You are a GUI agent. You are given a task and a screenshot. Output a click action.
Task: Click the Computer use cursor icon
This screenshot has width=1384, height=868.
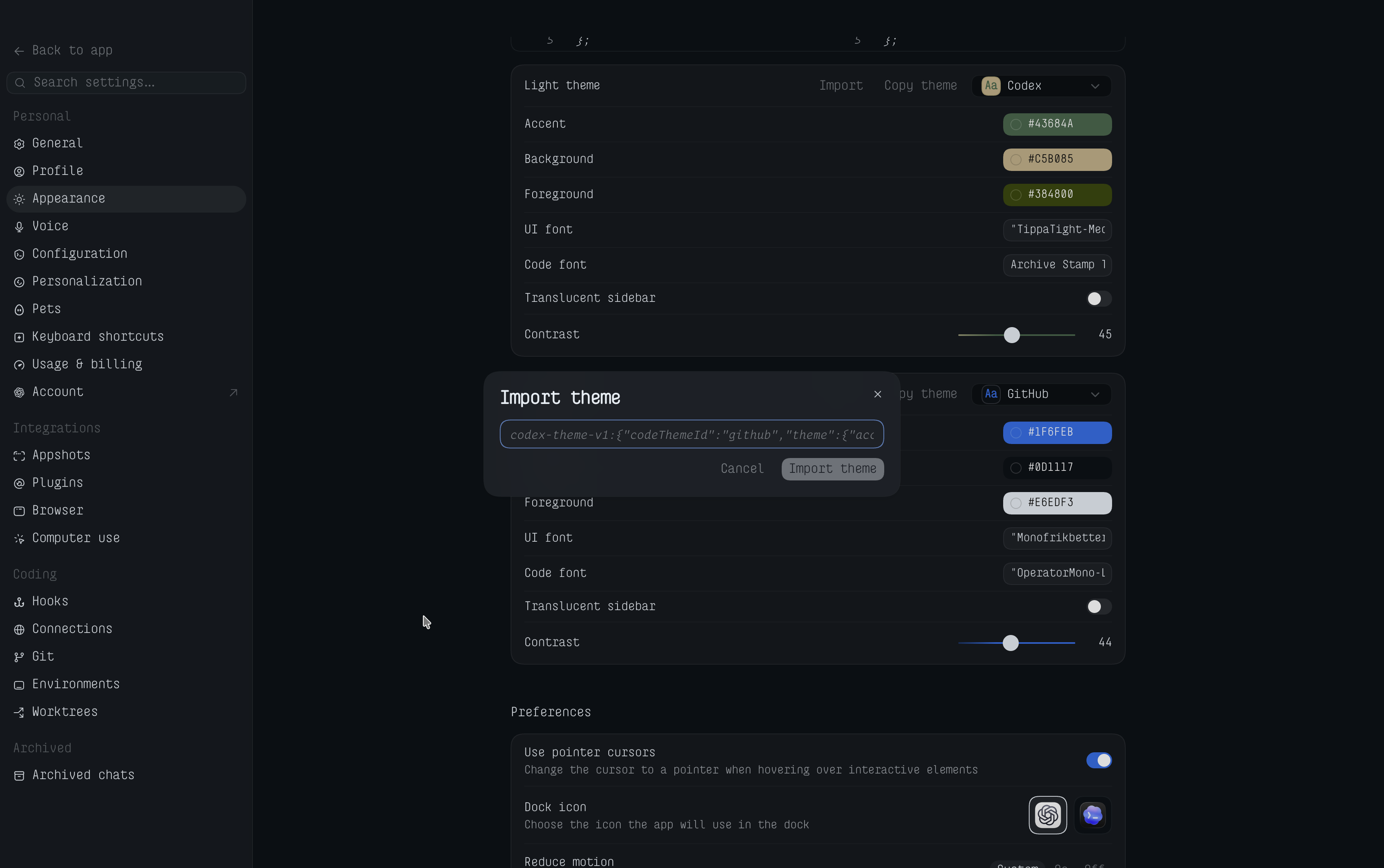click(x=19, y=538)
